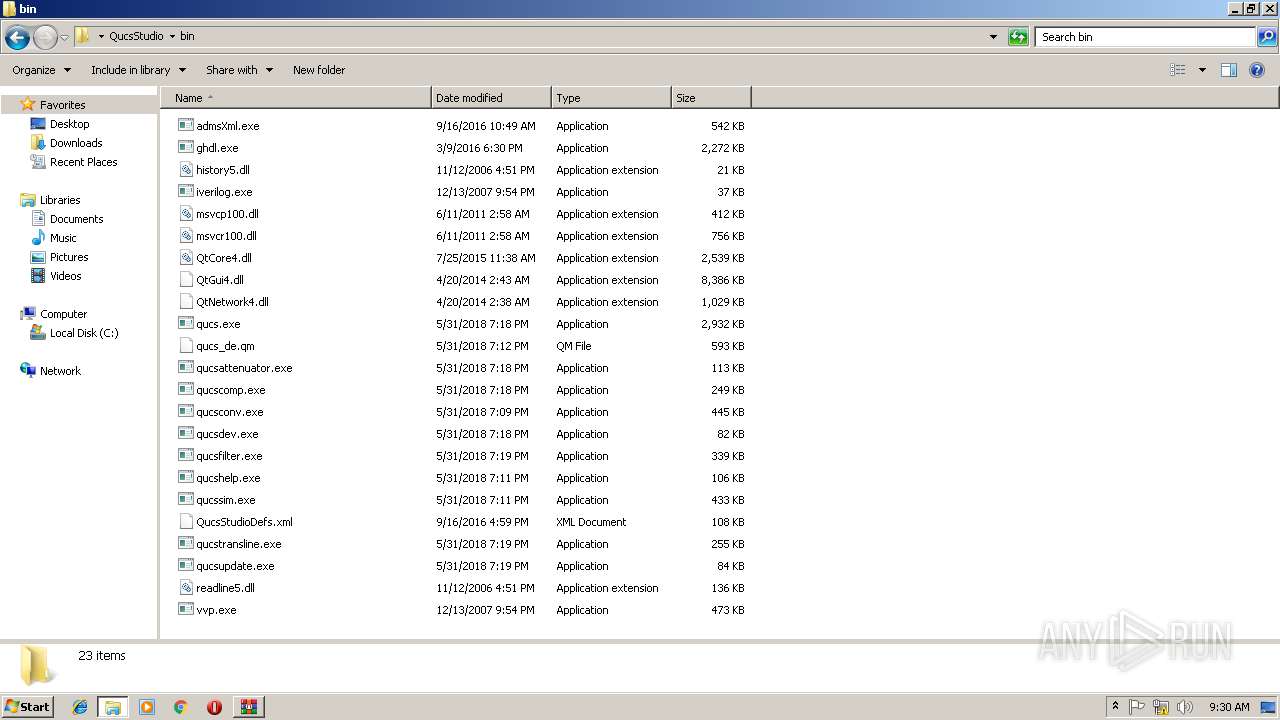Image resolution: width=1280 pixels, height=720 pixels.
Task: Click the QtCore4.dll icon
Action: [185, 258]
